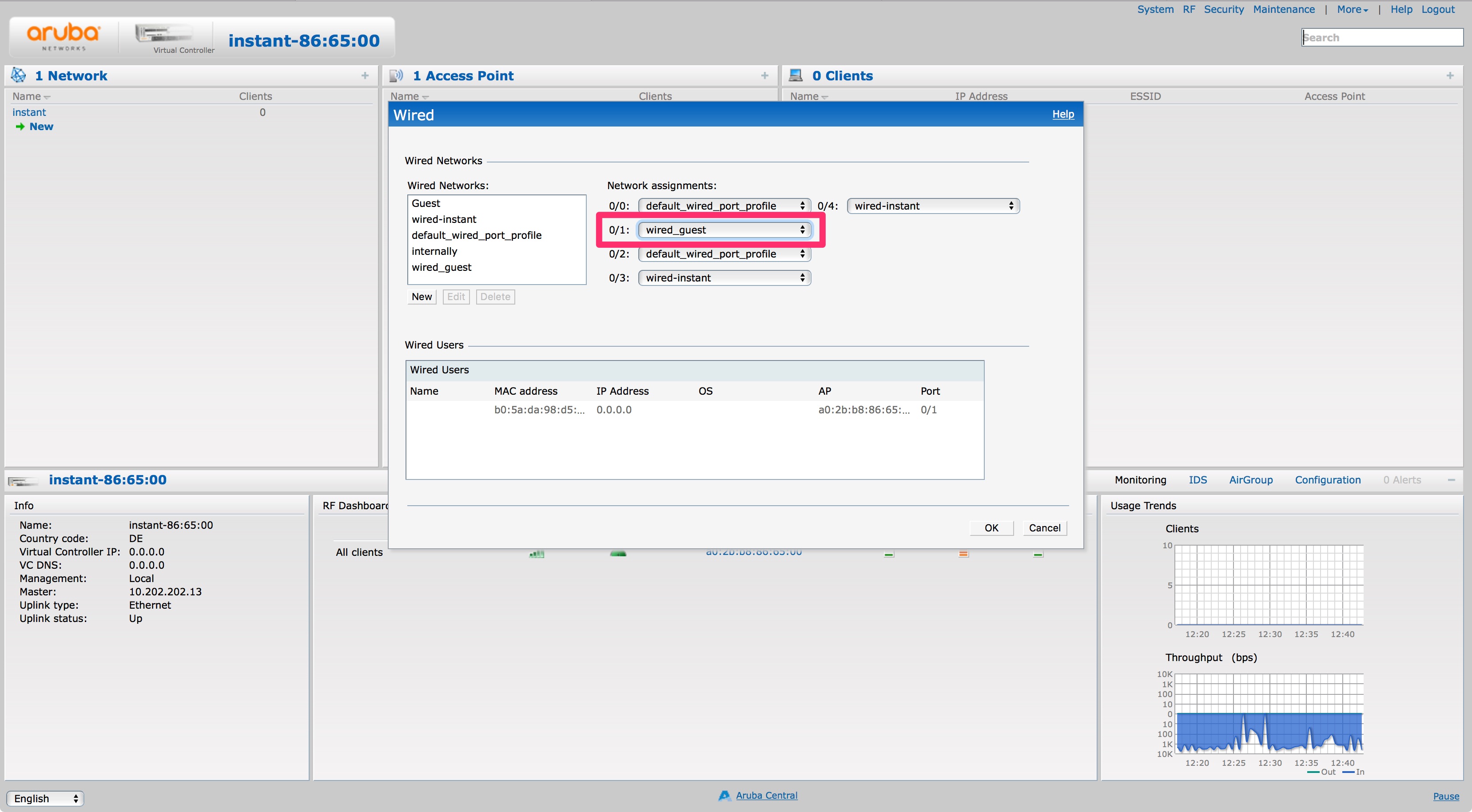Click the Network panel globe icon

click(x=19, y=75)
